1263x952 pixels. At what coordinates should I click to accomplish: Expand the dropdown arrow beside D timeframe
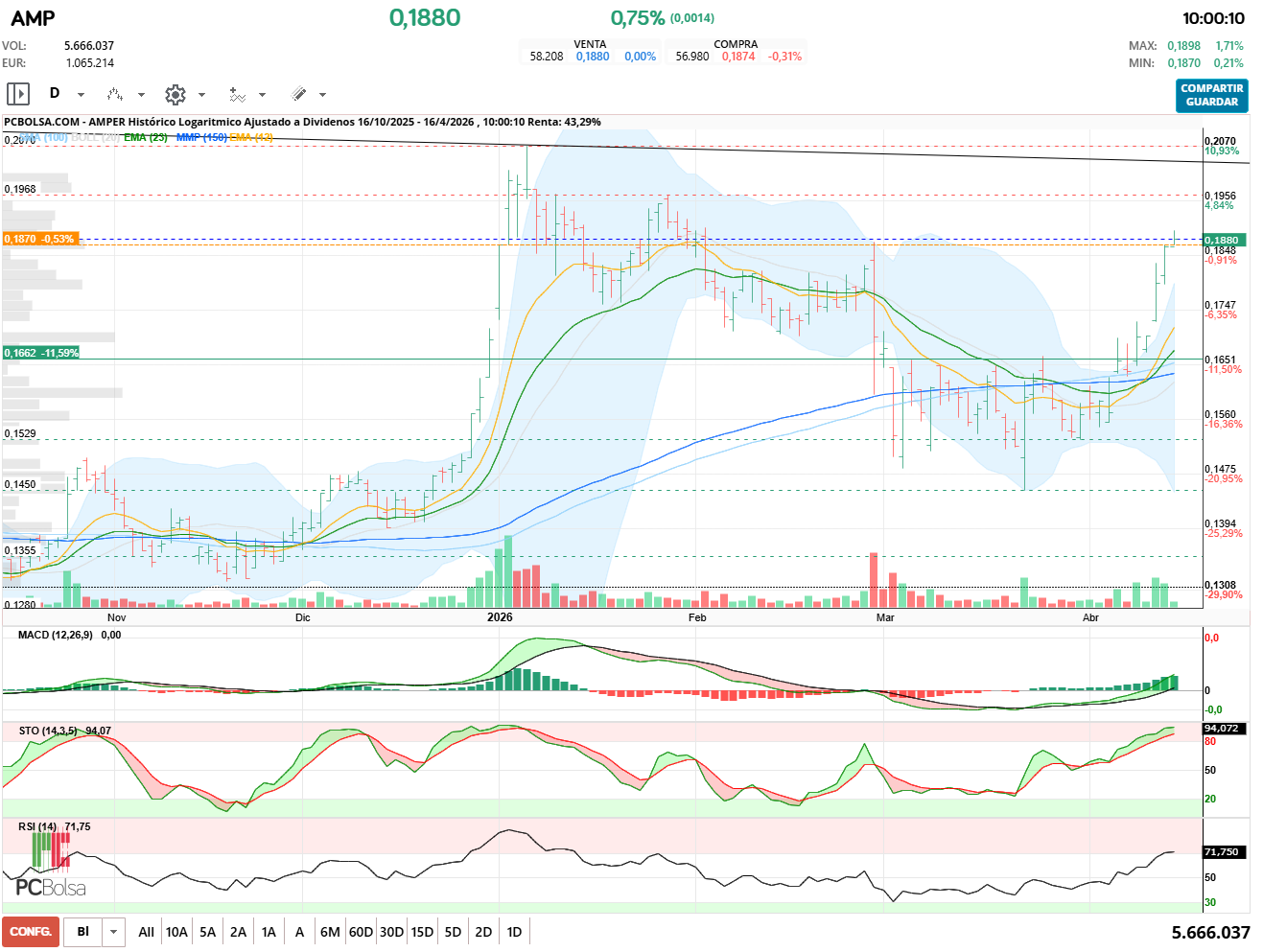(x=81, y=95)
